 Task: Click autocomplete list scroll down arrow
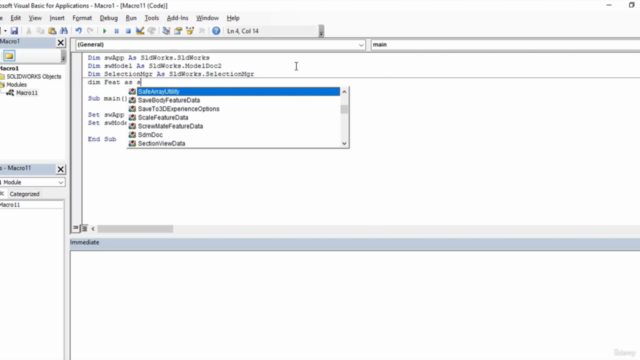(344, 143)
